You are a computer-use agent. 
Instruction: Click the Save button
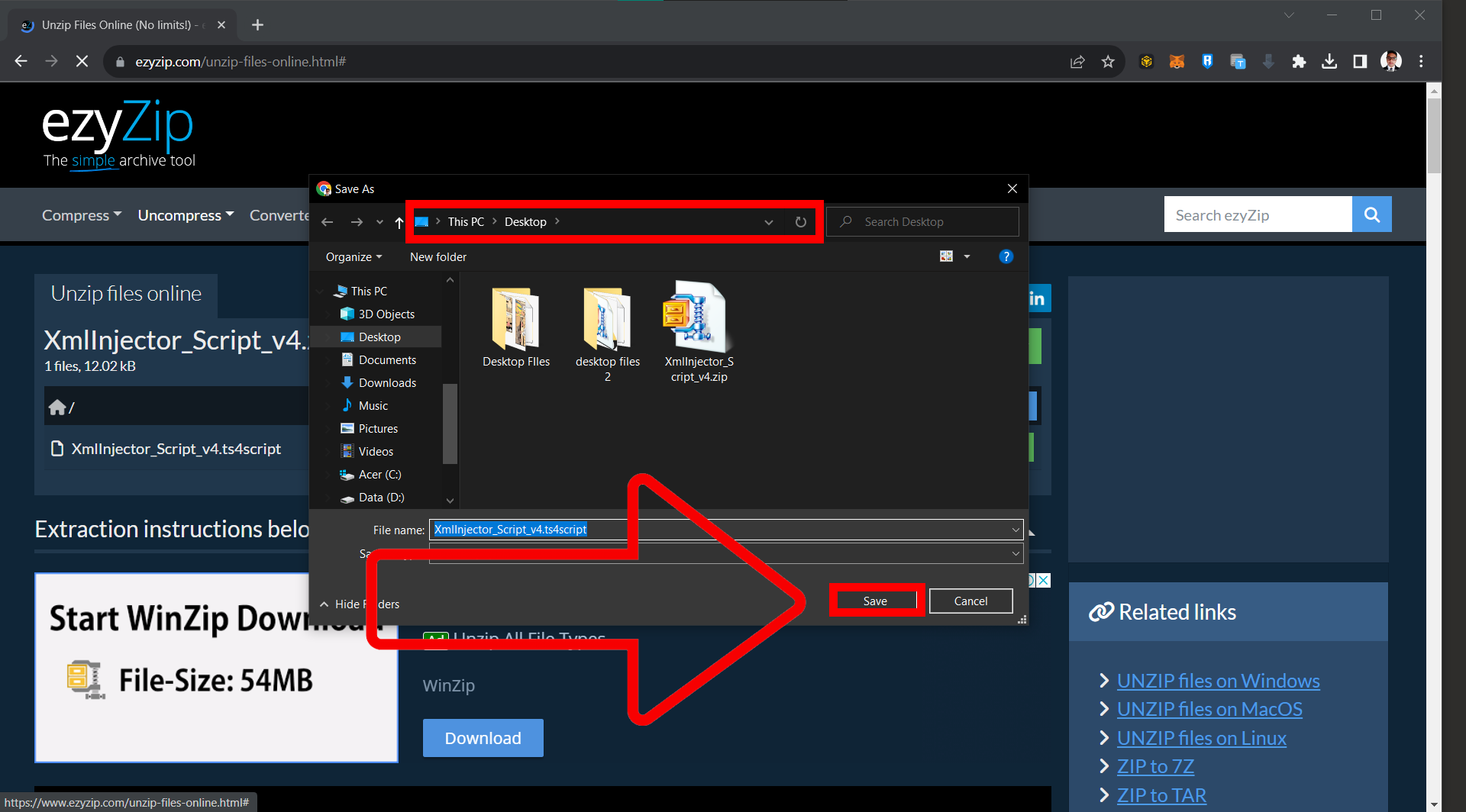(875, 601)
